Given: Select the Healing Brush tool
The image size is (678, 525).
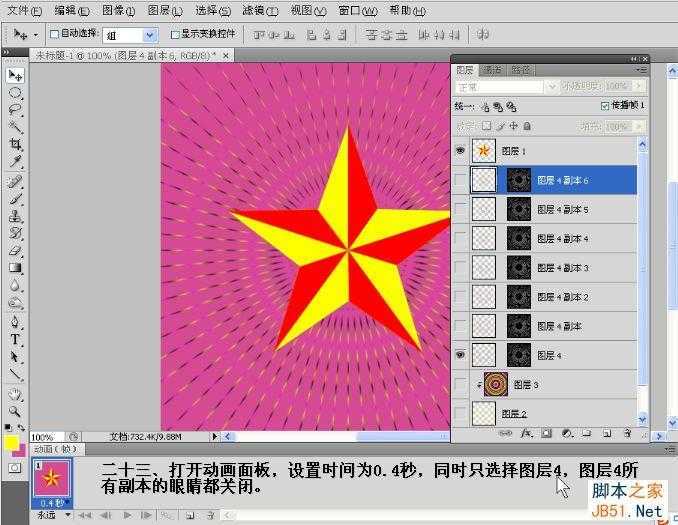Looking at the screenshot, I should pyautogui.click(x=15, y=182).
